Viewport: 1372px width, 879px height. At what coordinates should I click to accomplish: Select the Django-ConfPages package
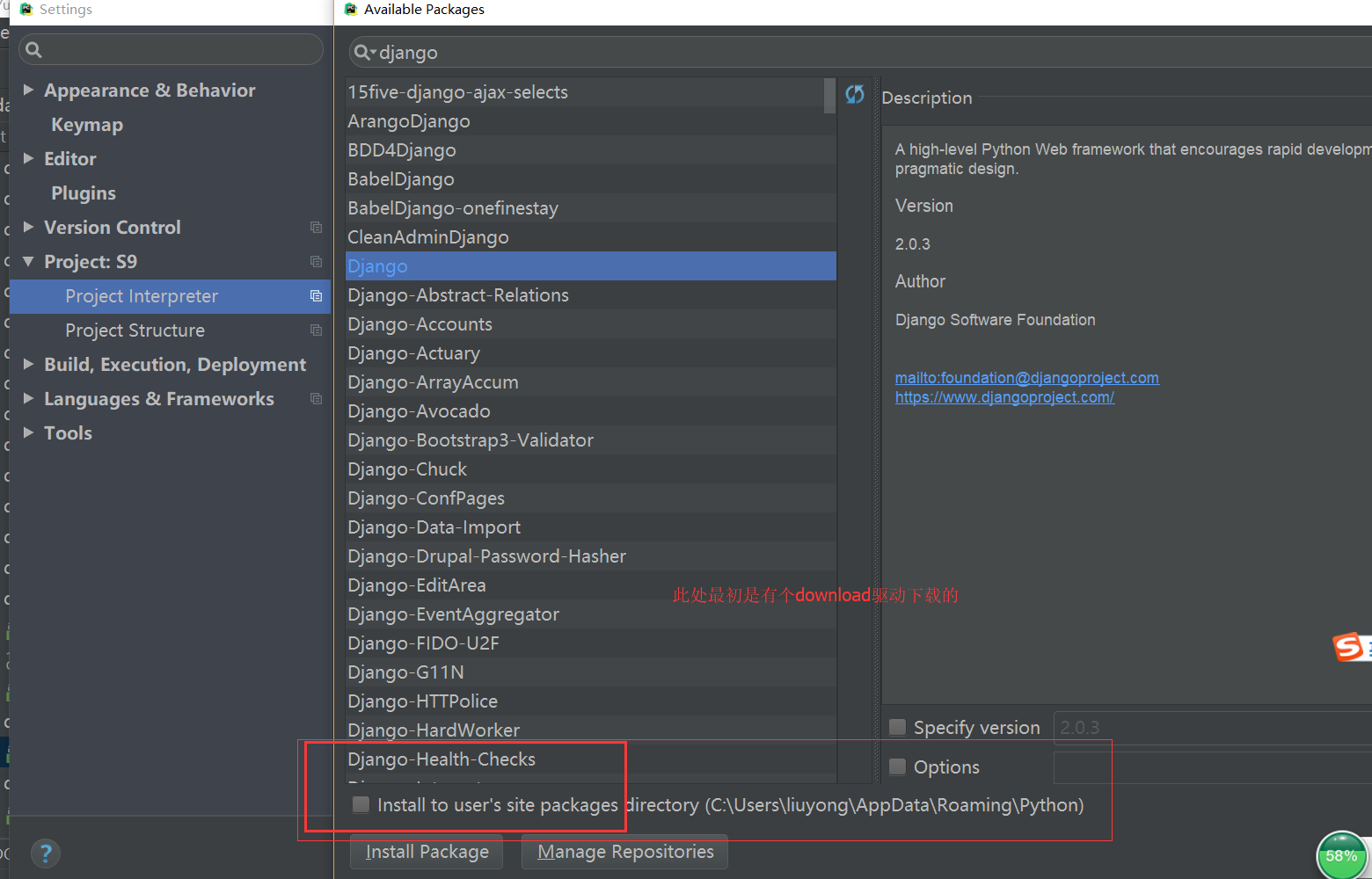click(591, 498)
